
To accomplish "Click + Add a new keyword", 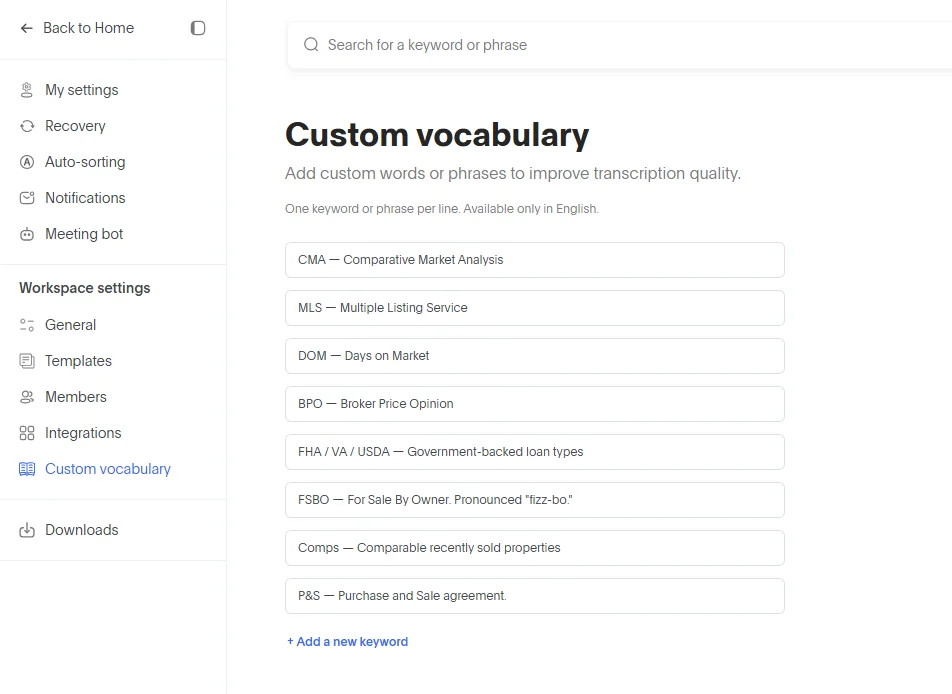I will coord(347,642).
